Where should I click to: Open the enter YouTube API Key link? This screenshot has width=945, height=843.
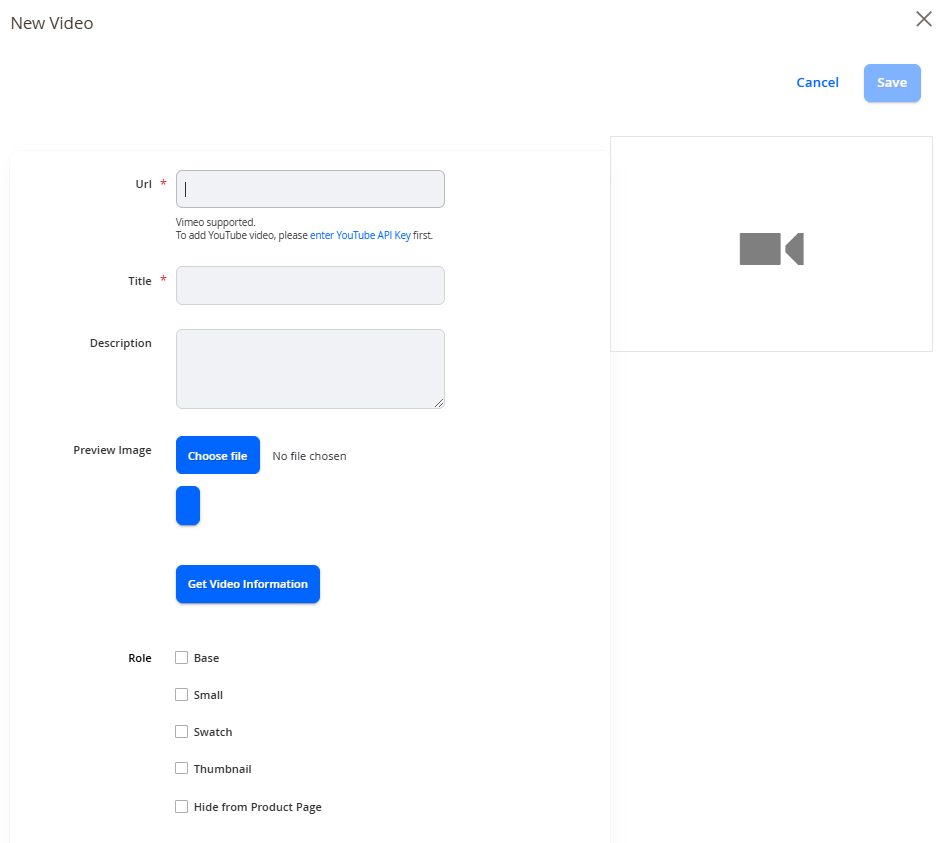pyautogui.click(x=360, y=235)
